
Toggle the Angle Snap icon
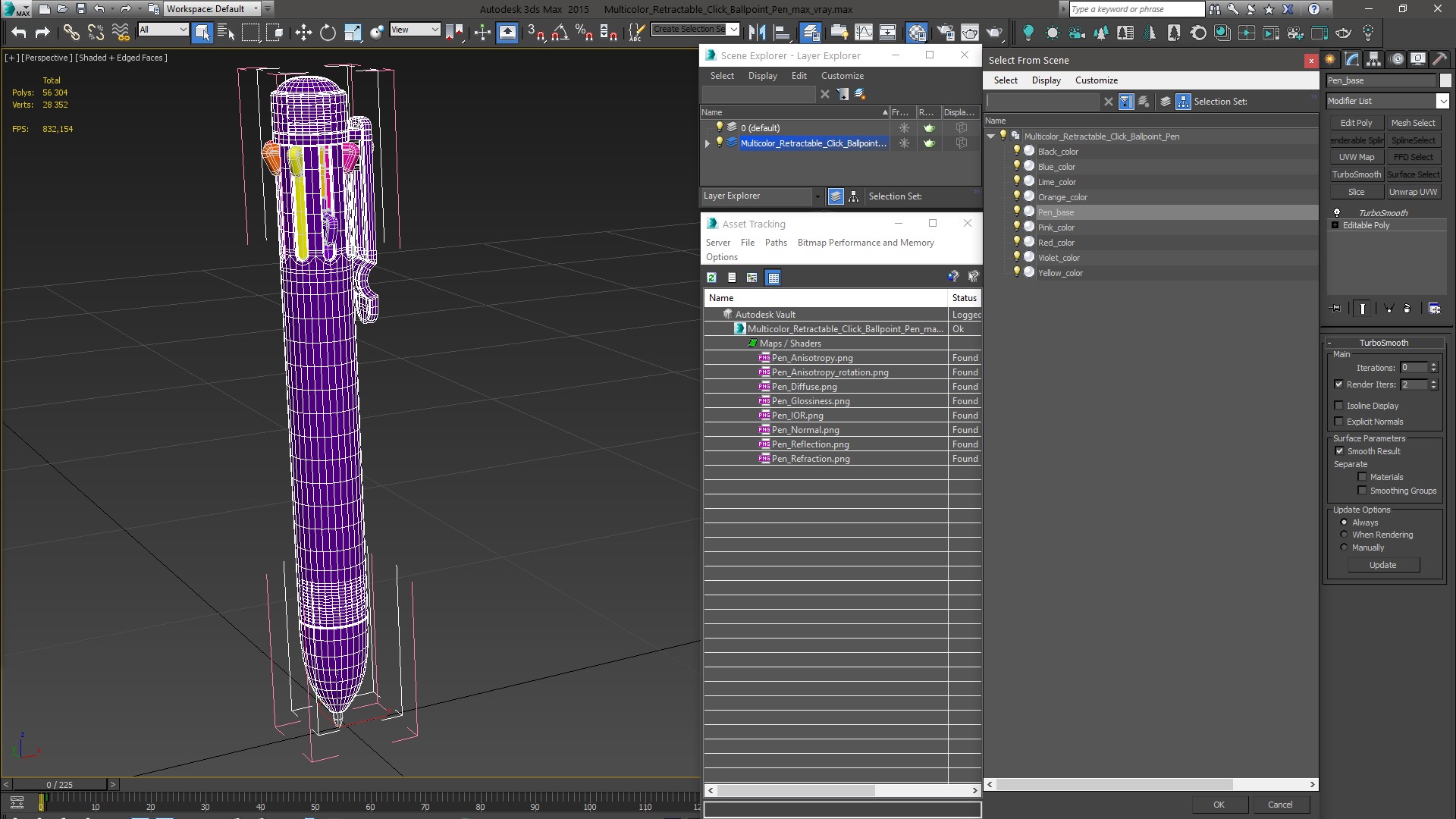(560, 32)
